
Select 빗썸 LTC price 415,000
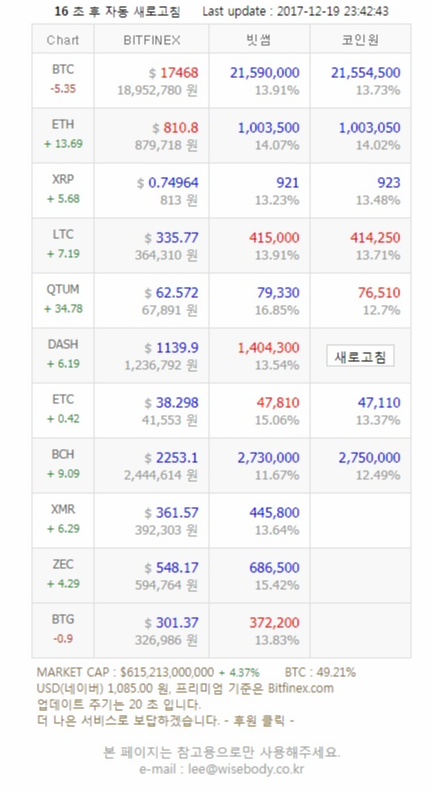(274, 238)
